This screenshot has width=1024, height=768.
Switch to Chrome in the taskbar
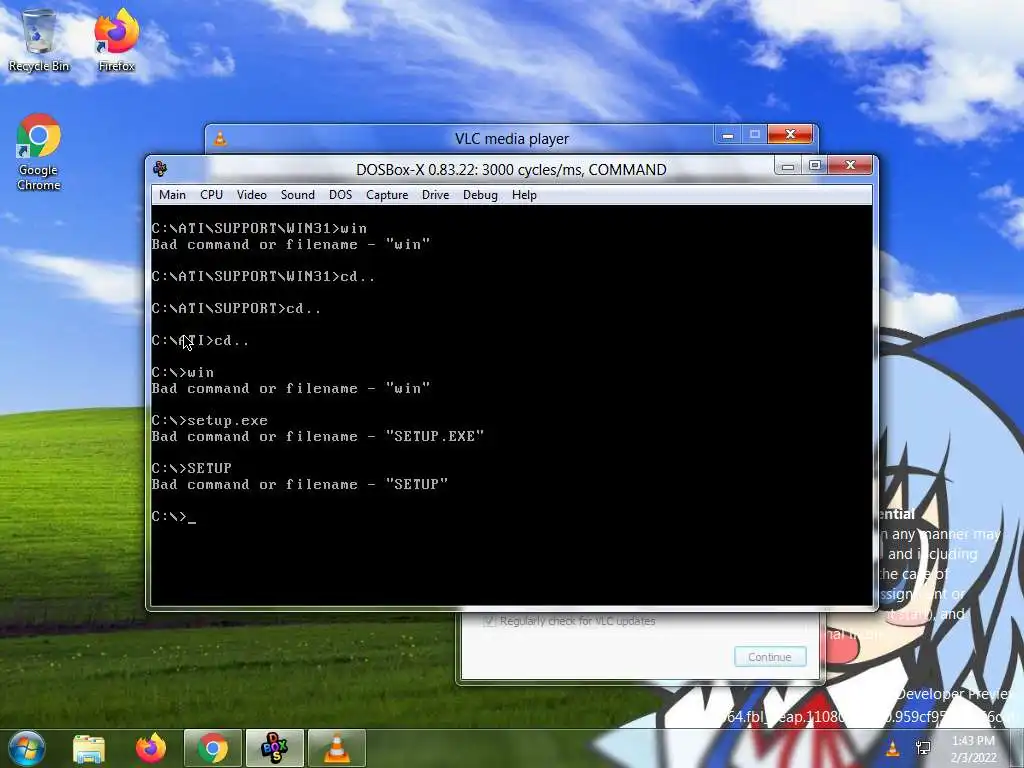213,748
